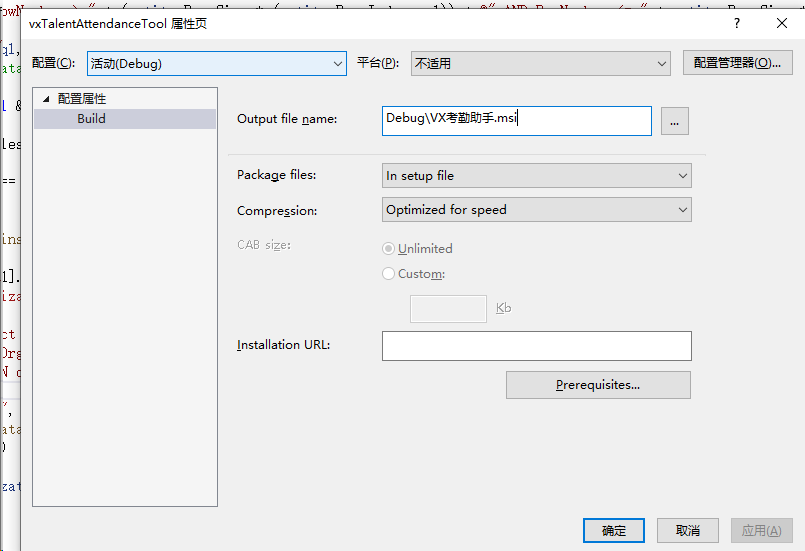This screenshot has height=551, width=805.
Task: Select the Unlimited CAB size radio button
Action: [389, 249]
